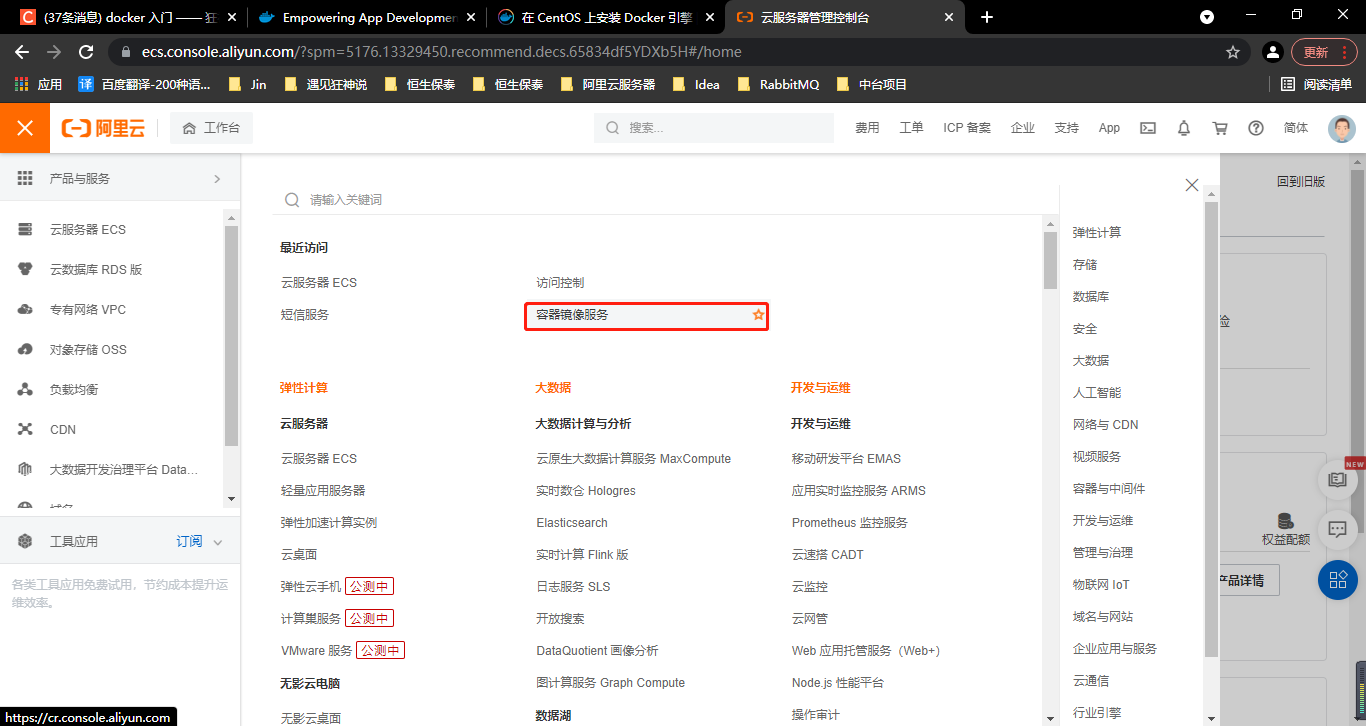Open help question mark icon
The height and width of the screenshot is (726, 1366).
tap(1256, 128)
